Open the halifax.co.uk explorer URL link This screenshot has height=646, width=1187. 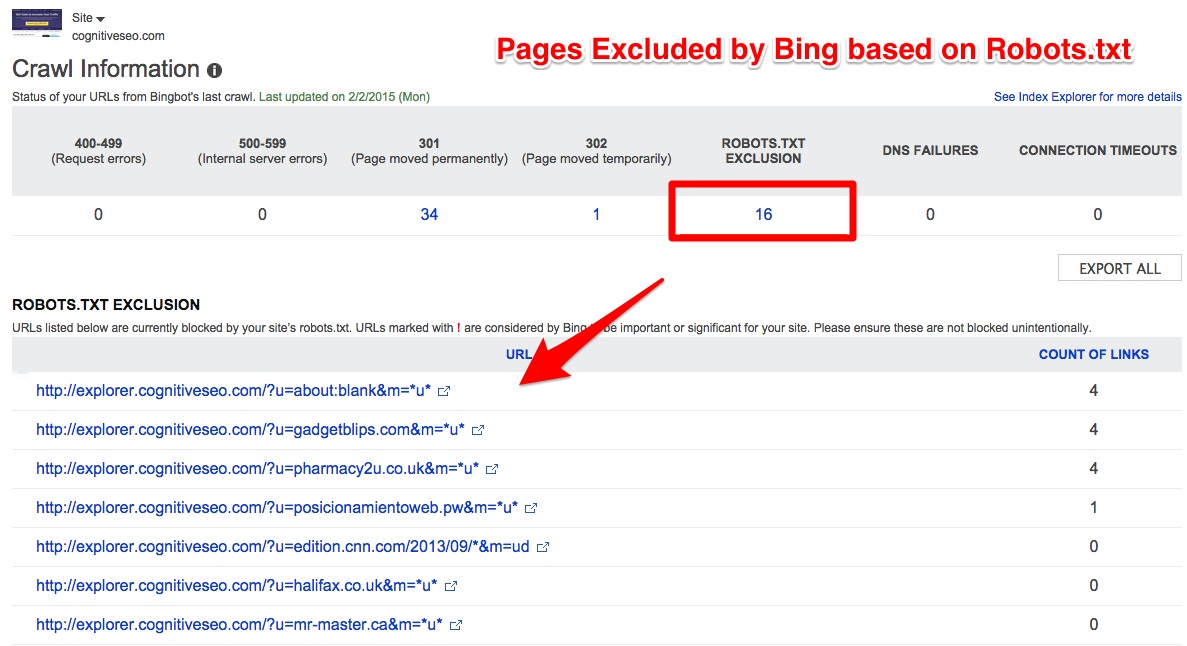coord(236,585)
